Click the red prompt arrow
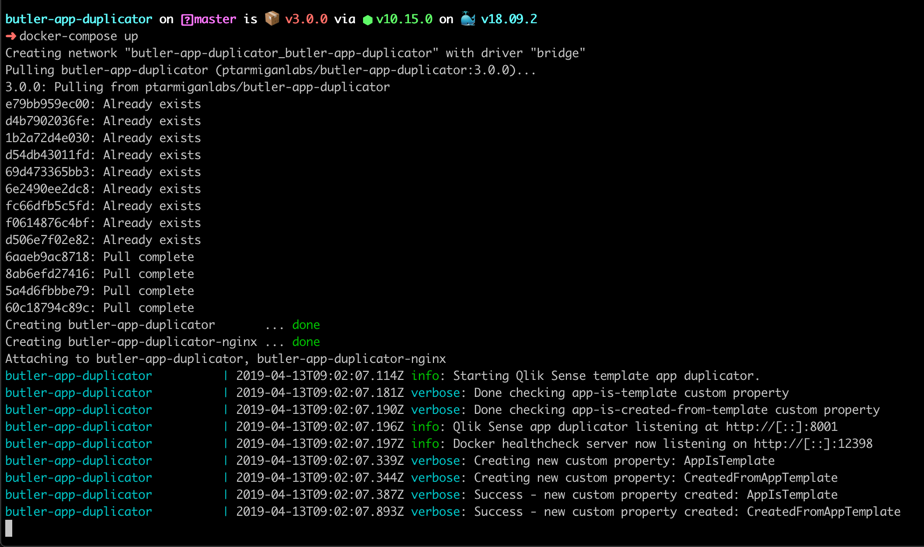This screenshot has width=924, height=547. (11, 37)
